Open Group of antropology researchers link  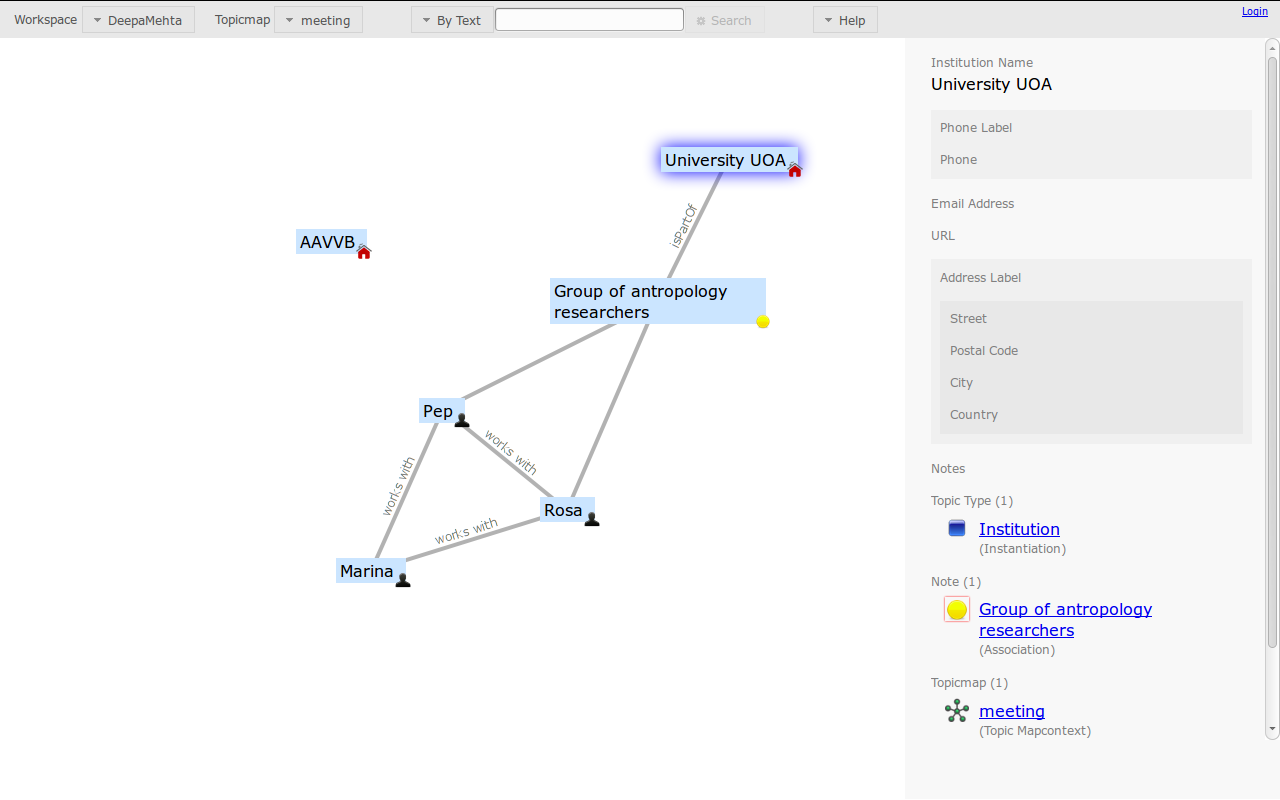pyautogui.click(x=1065, y=619)
